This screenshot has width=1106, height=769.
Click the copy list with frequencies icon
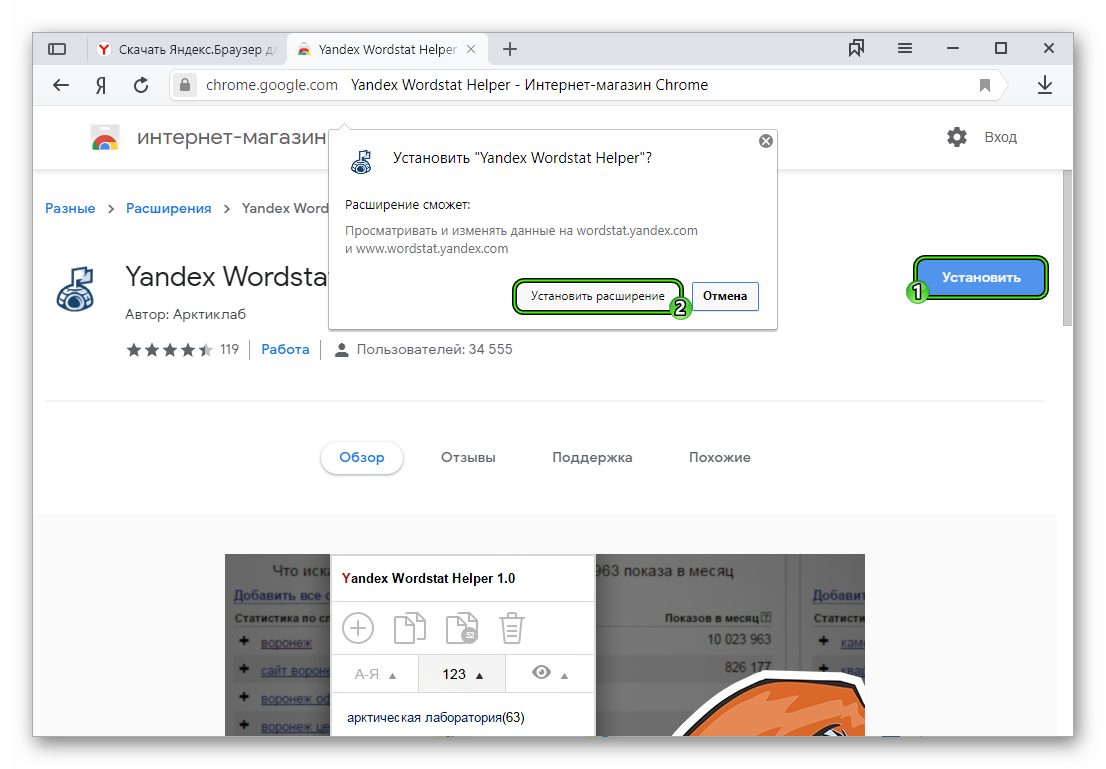coord(460,627)
